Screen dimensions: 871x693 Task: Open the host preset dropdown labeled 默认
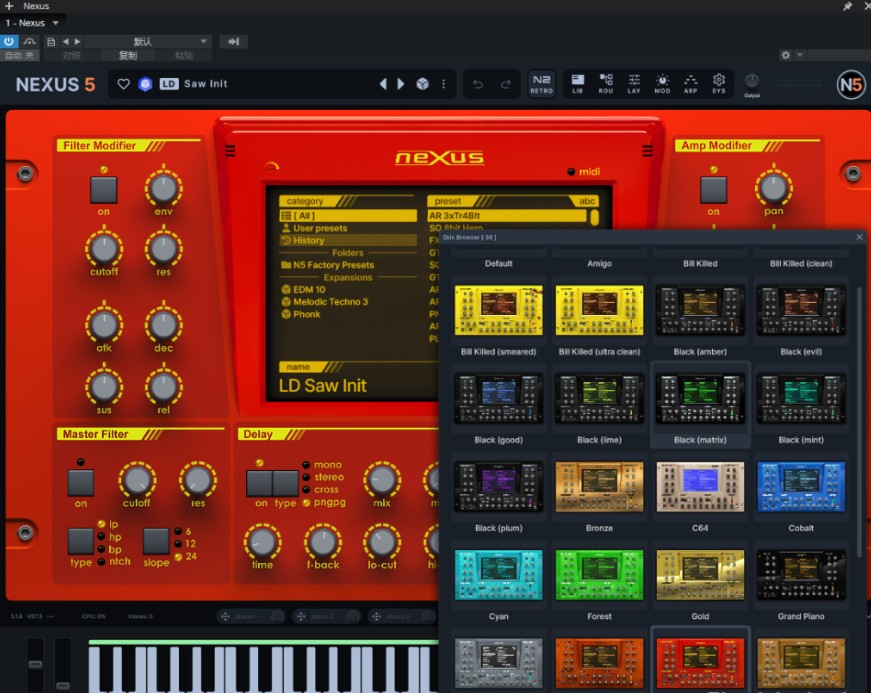tap(147, 41)
